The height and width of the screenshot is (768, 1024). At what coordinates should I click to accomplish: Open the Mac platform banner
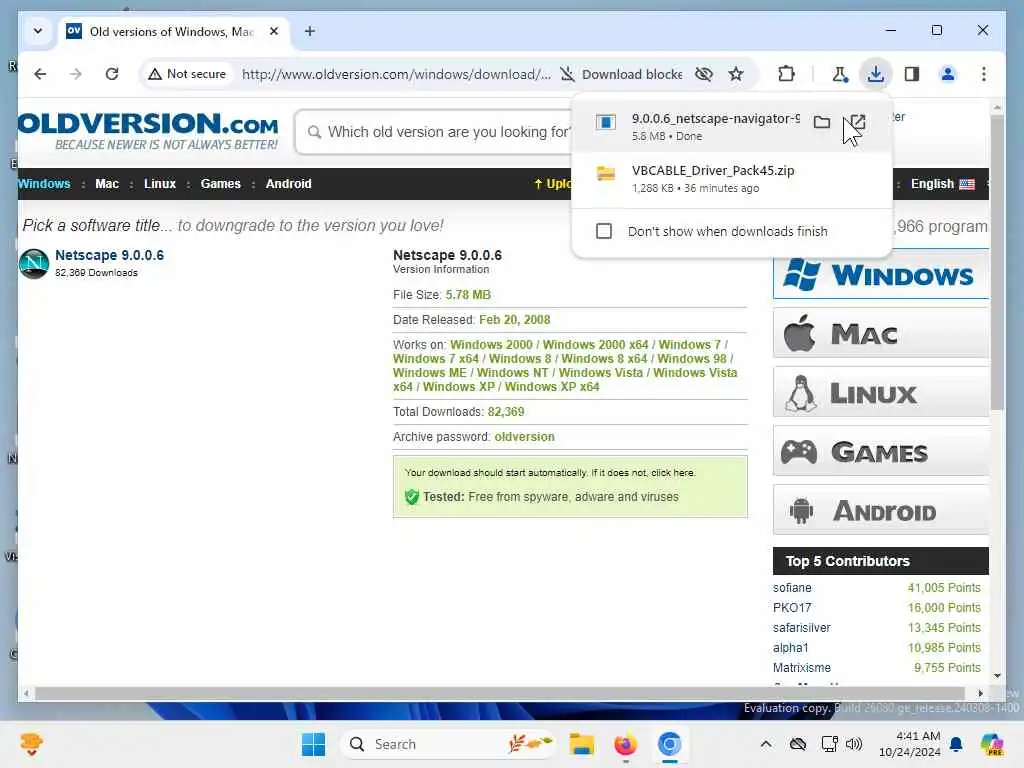point(880,333)
